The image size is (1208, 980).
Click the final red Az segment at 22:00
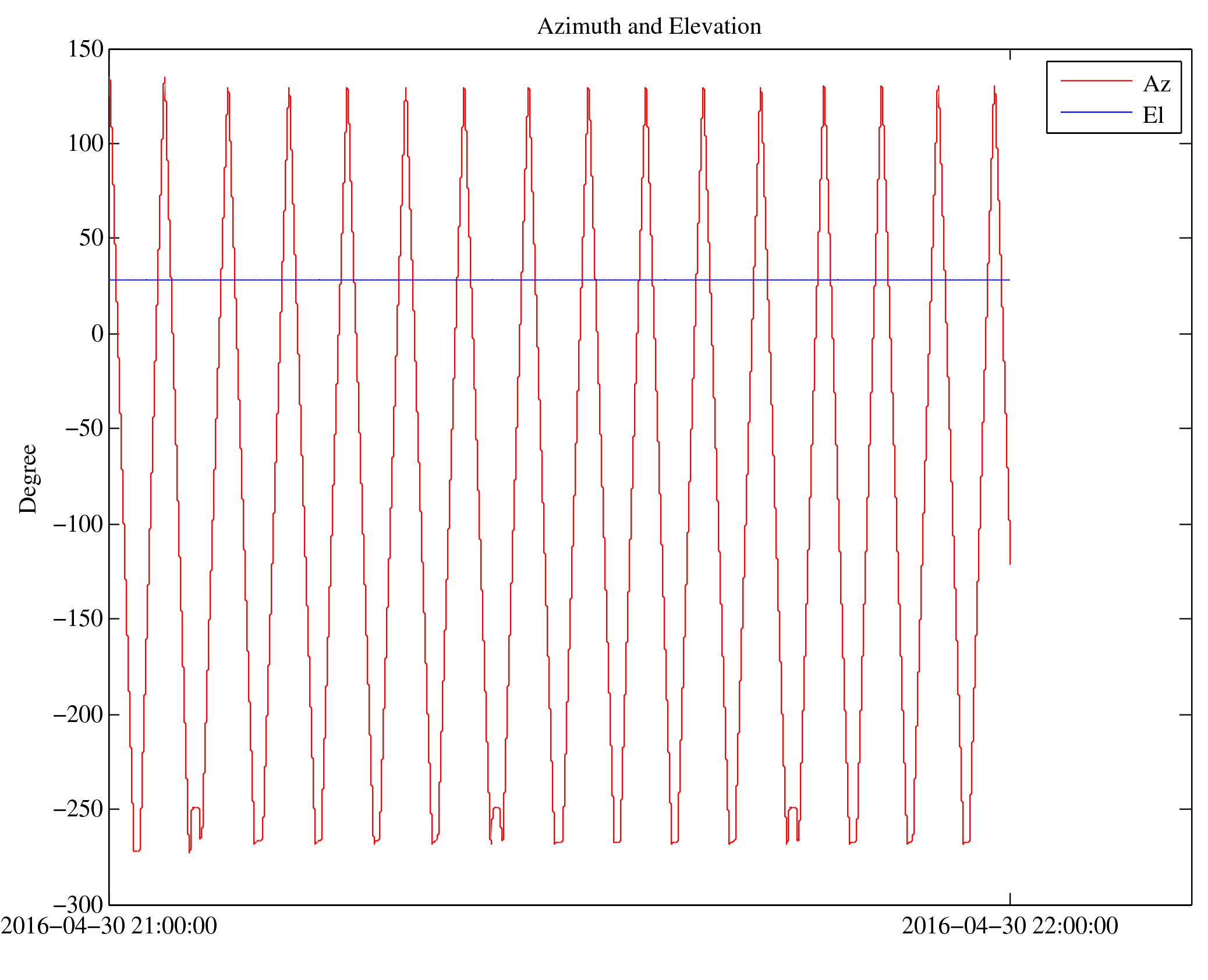point(1009,542)
